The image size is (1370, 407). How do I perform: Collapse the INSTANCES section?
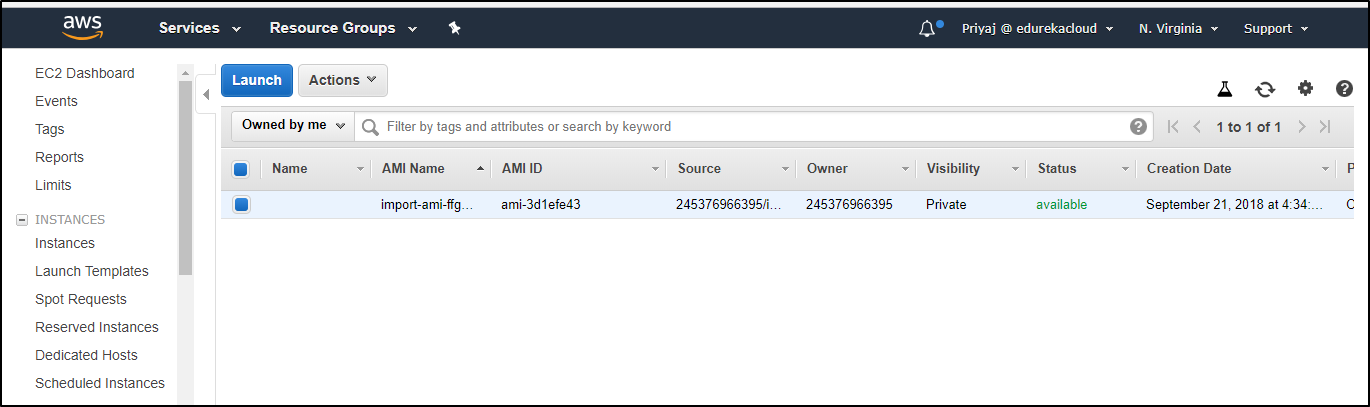pyautogui.click(x=22, y=220)
